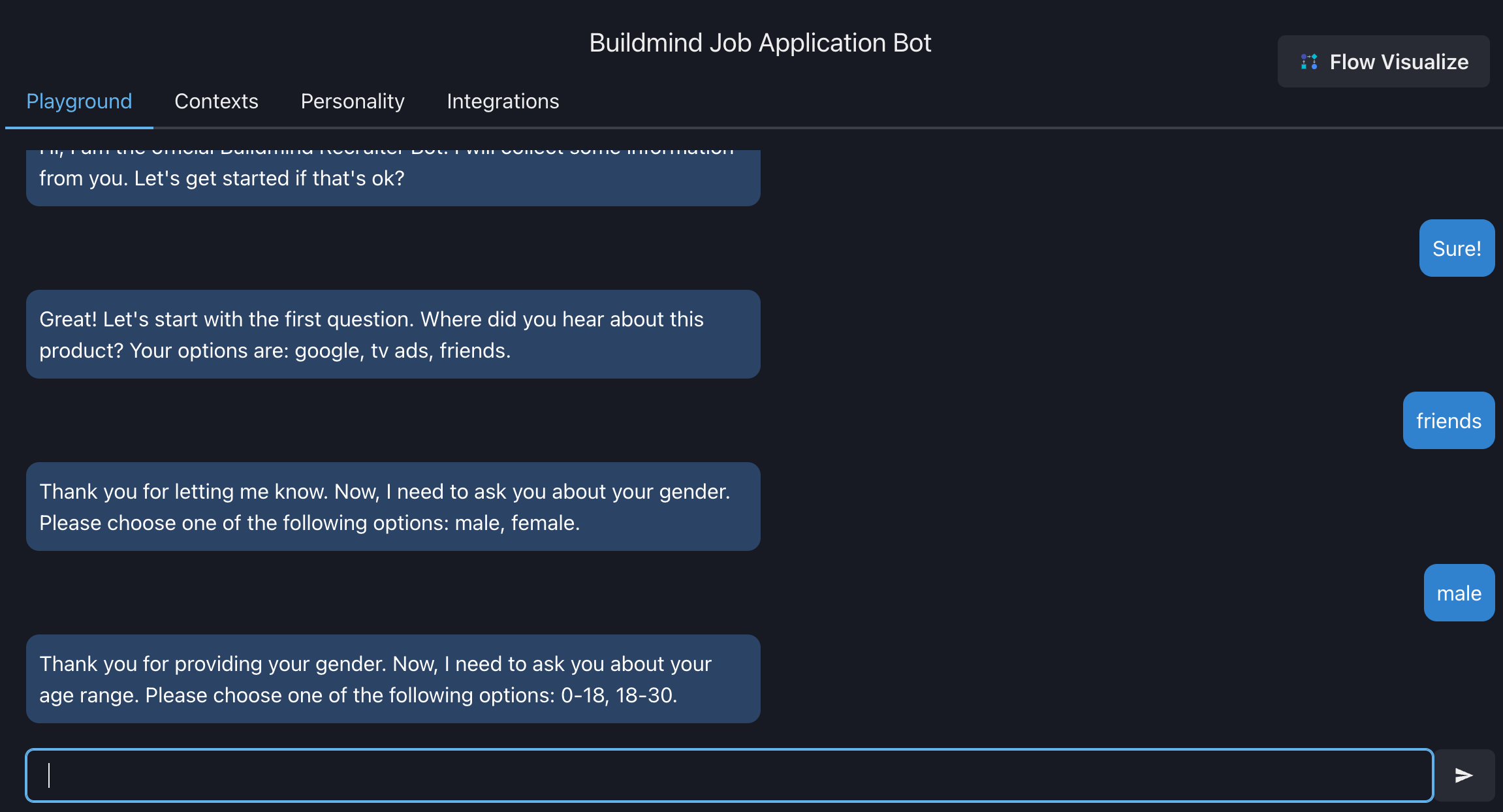Click the send message arrow icon
This screenshot has width=1503, height=812.
(x=1464, y=775)
